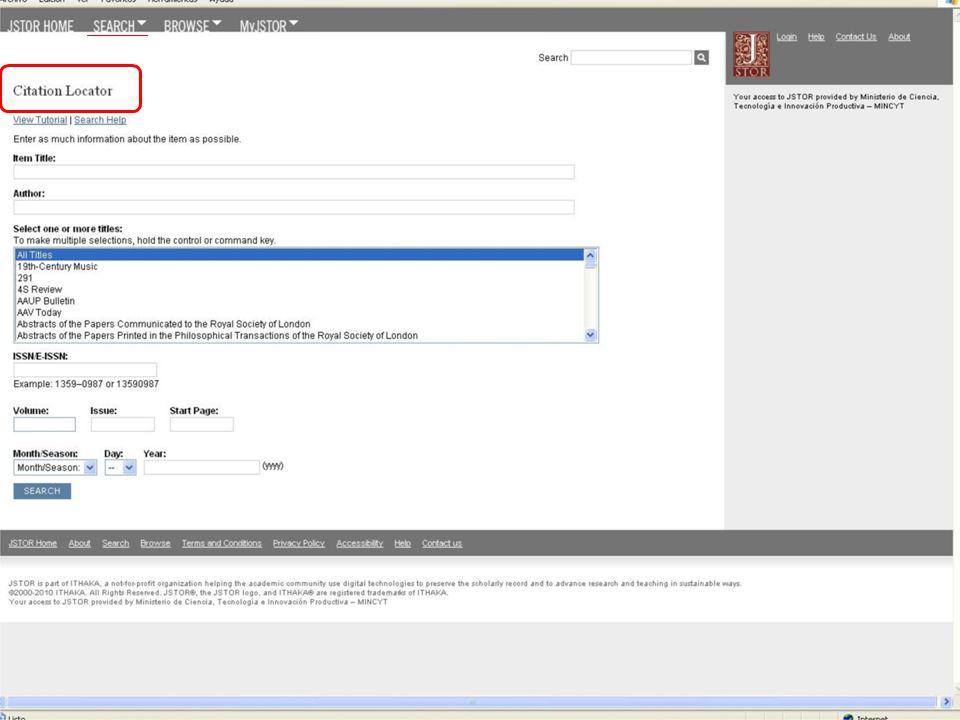Image resolution: width=960 pixels, height=720 pixels.
Task: Open the Search Help link
Action: click(100, 120)
